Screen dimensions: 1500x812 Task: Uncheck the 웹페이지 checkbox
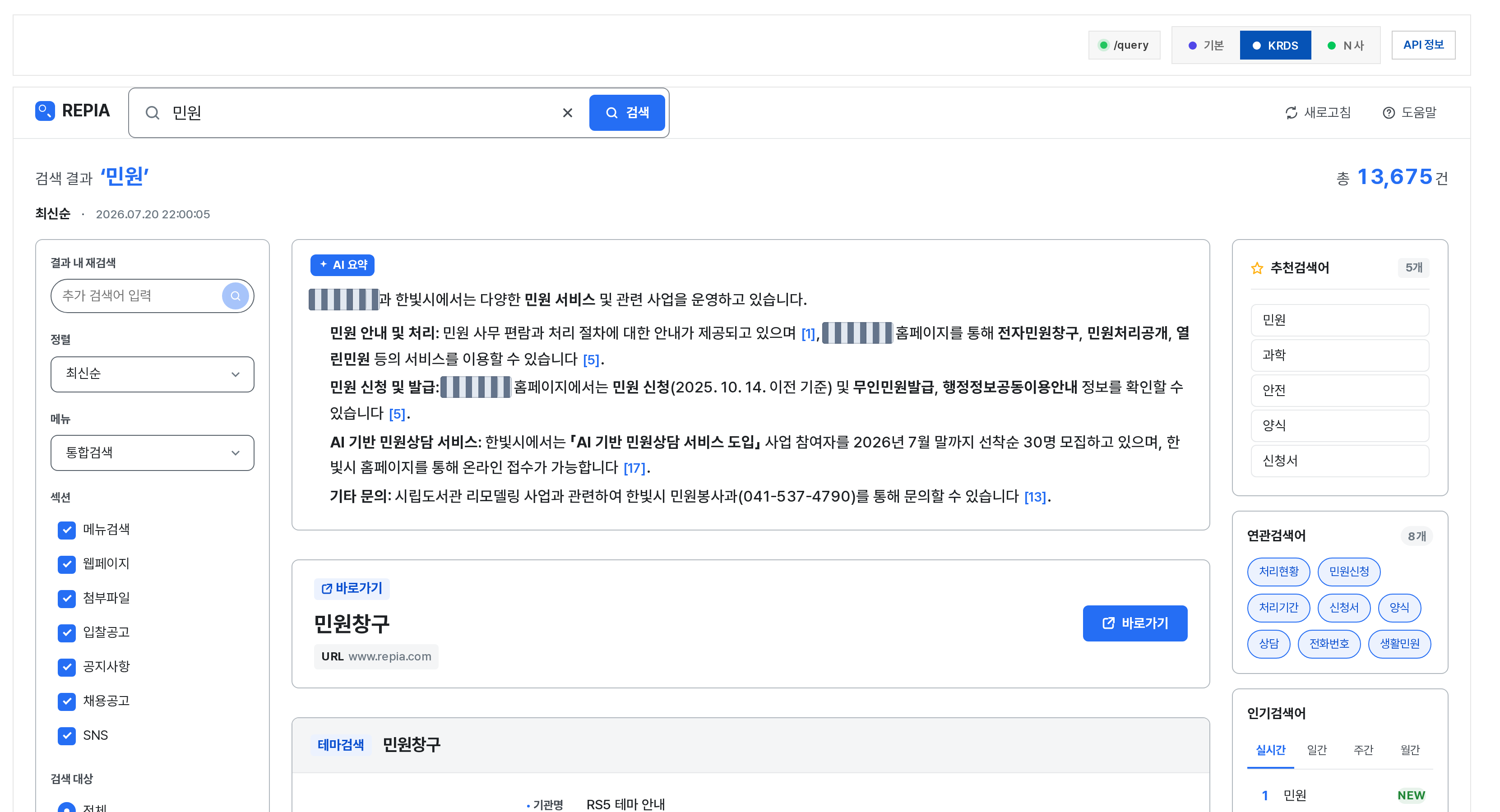(67, 564)
